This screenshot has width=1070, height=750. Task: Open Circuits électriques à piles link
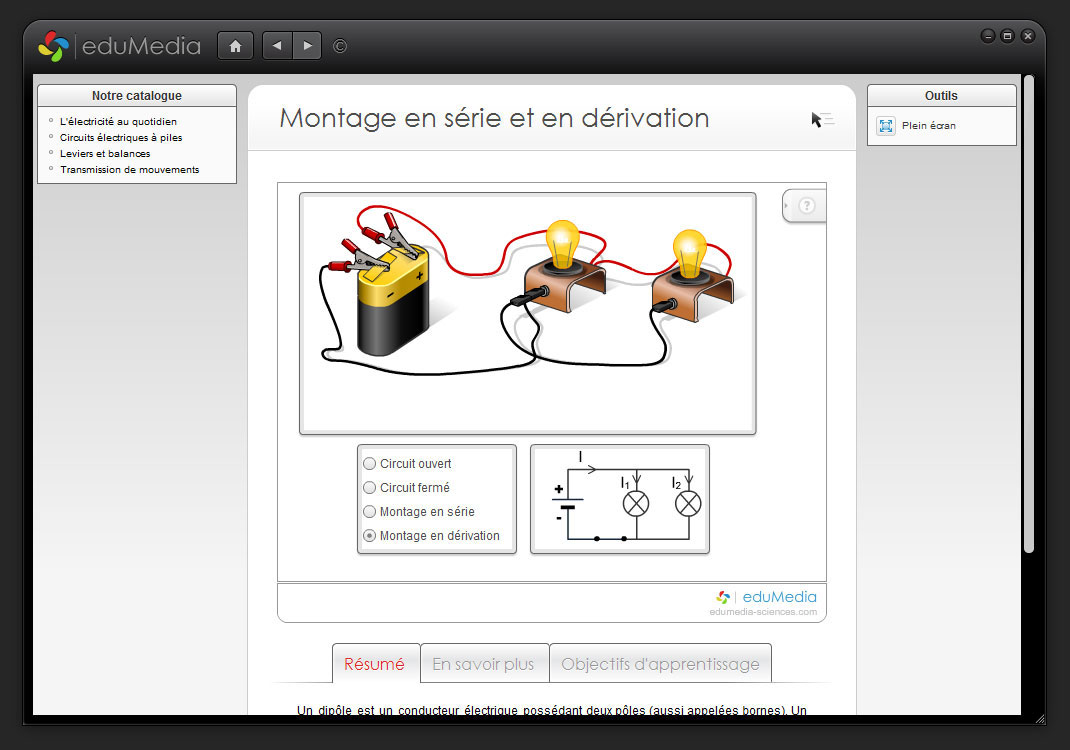tap(121, 138)
